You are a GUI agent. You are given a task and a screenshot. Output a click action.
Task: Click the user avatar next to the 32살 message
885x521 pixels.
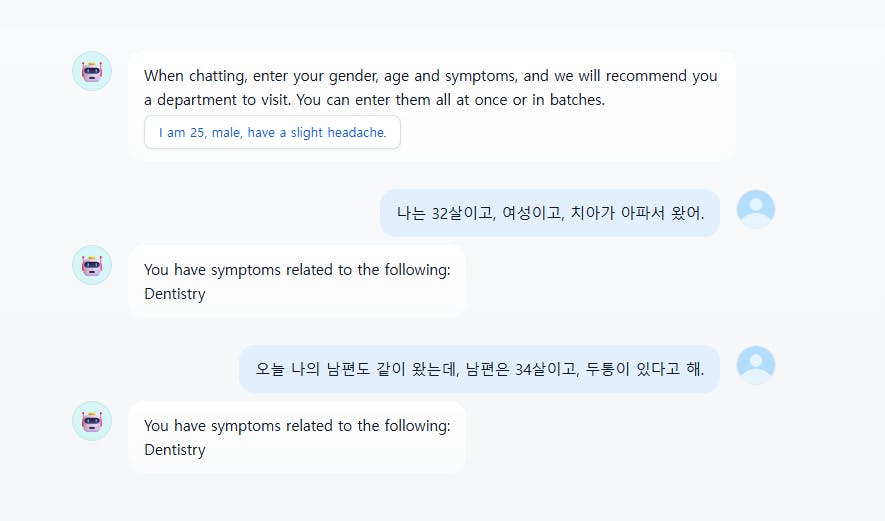click(755, 209)
